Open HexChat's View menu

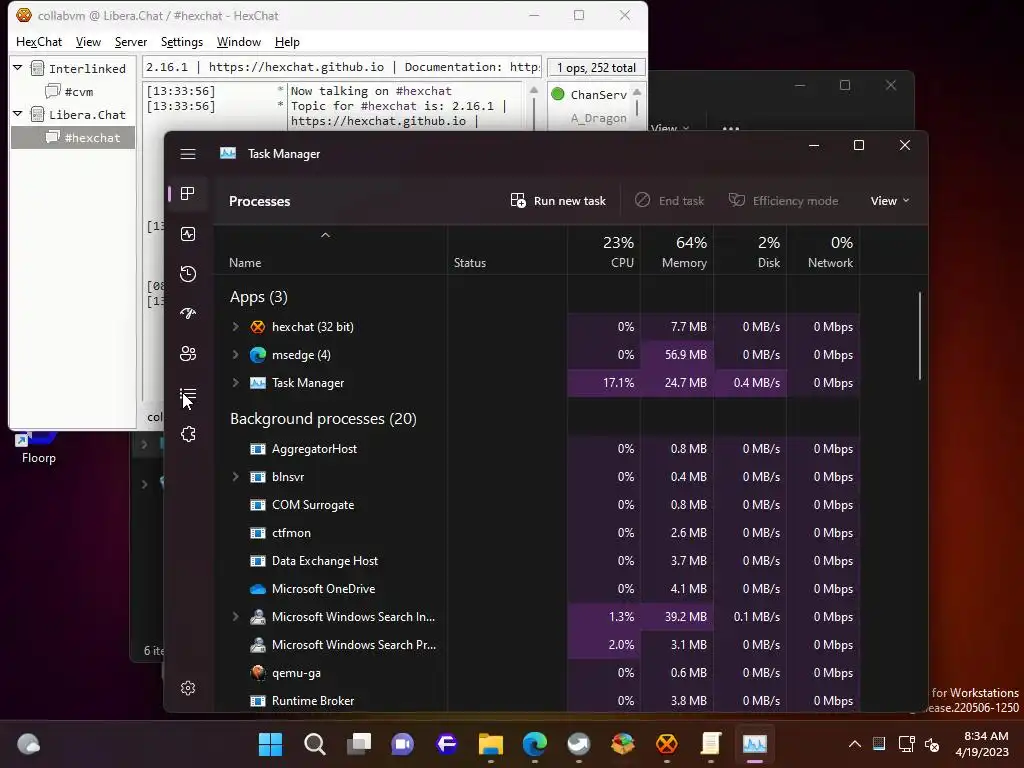[88, 42]
